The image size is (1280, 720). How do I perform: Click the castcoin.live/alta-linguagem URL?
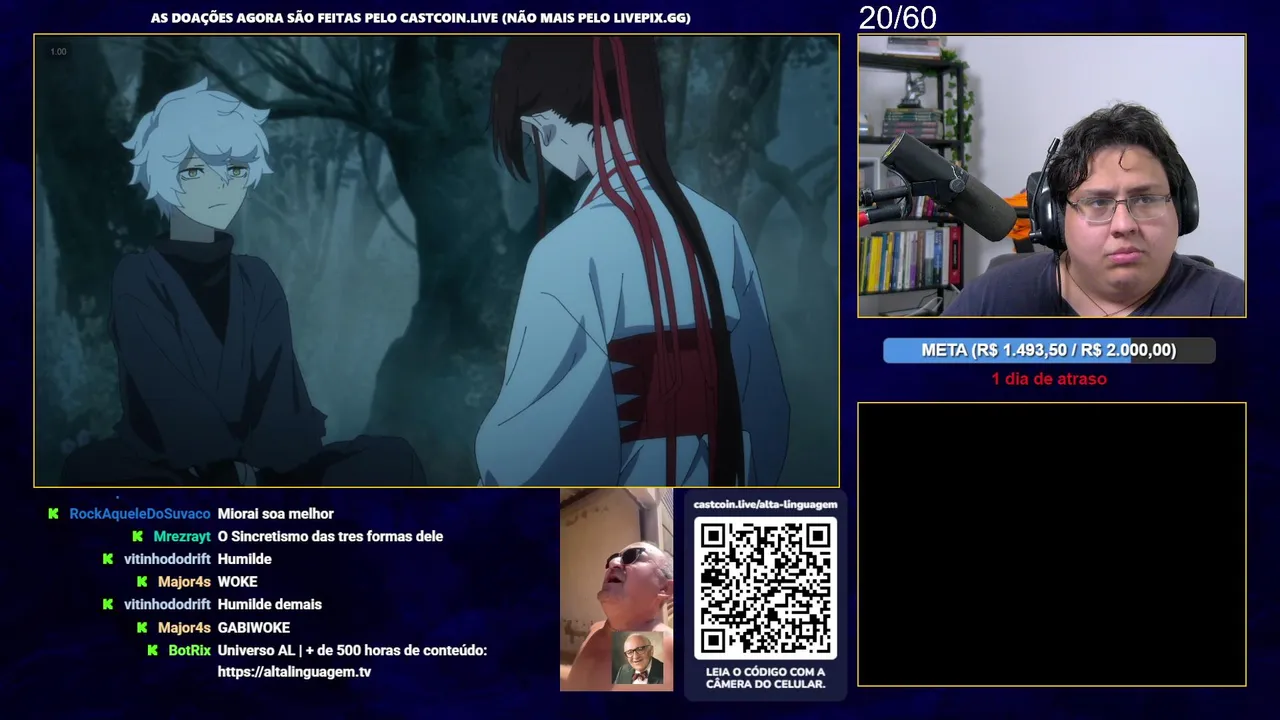pyautogui.click(x=765, y=505)
